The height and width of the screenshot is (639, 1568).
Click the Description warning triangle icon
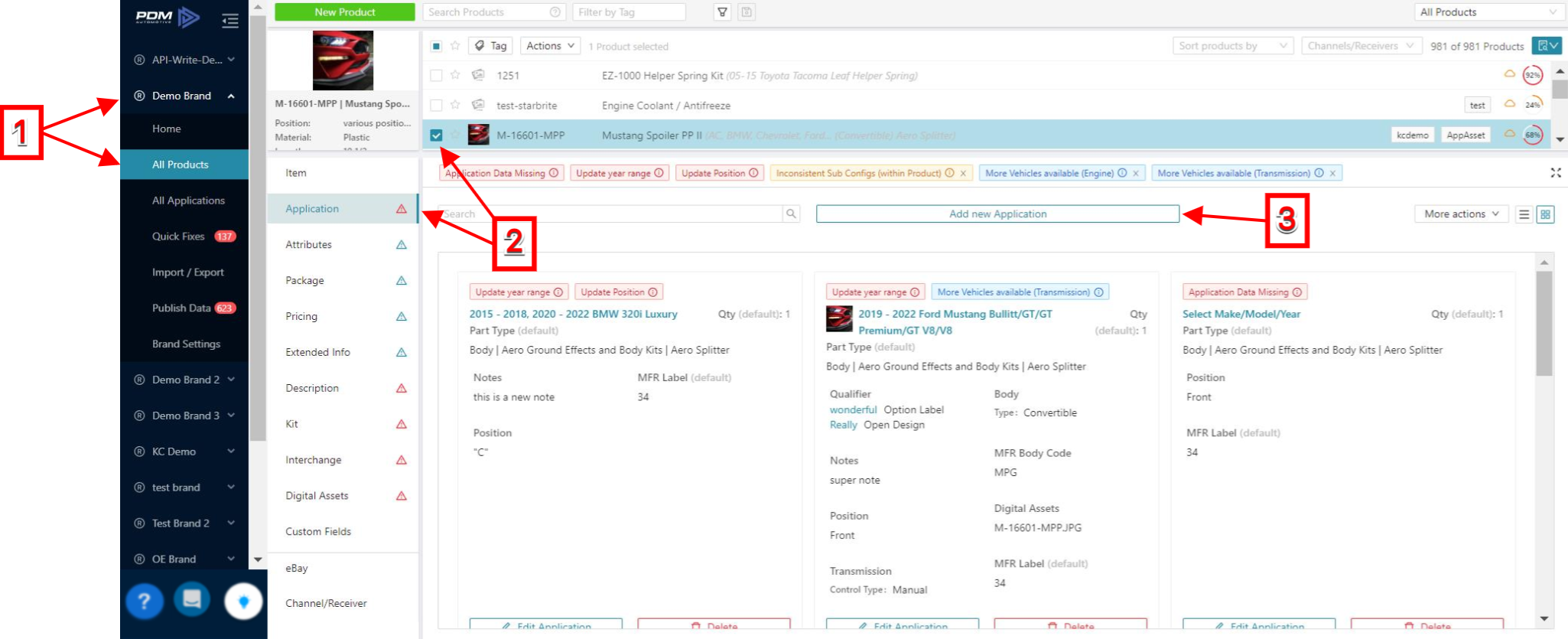(x=402, y=388)
